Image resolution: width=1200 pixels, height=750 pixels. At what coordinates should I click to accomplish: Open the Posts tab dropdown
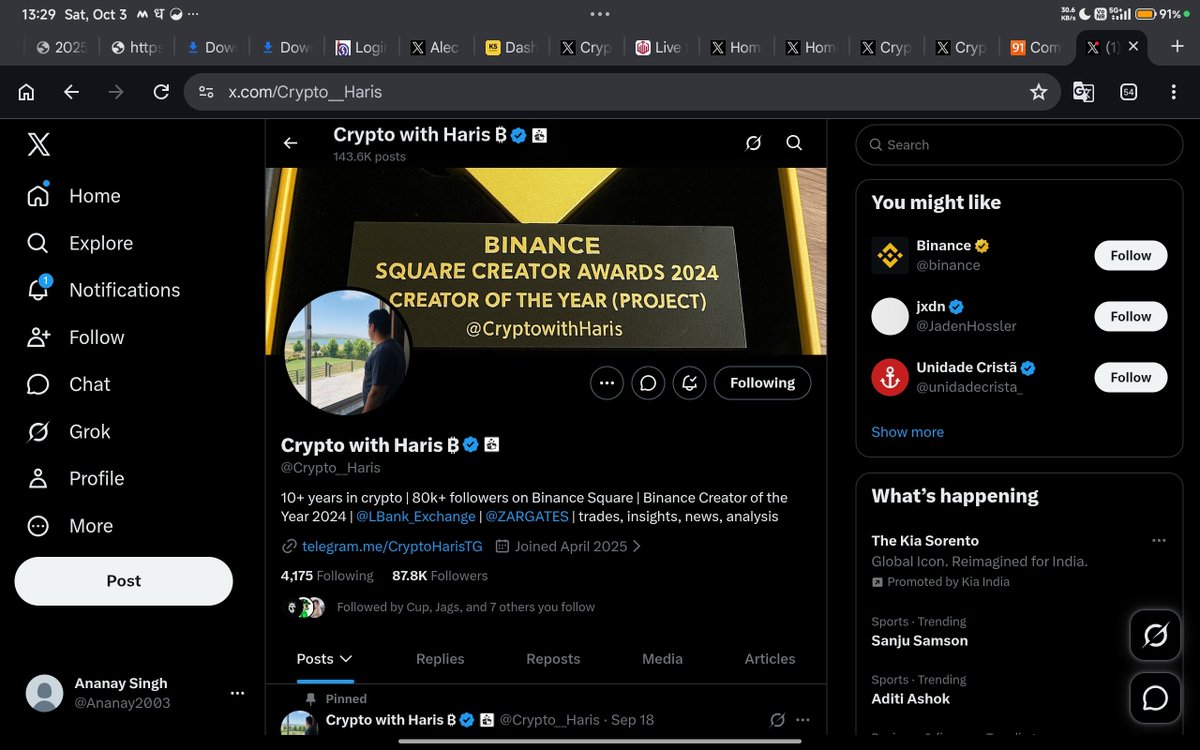[x=325, y=659]
